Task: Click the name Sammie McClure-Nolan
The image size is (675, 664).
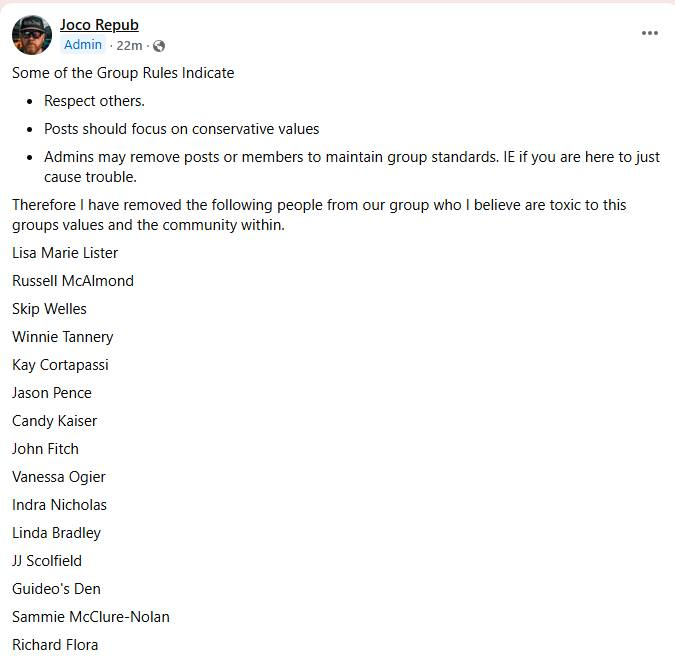Action: point(91,617)
